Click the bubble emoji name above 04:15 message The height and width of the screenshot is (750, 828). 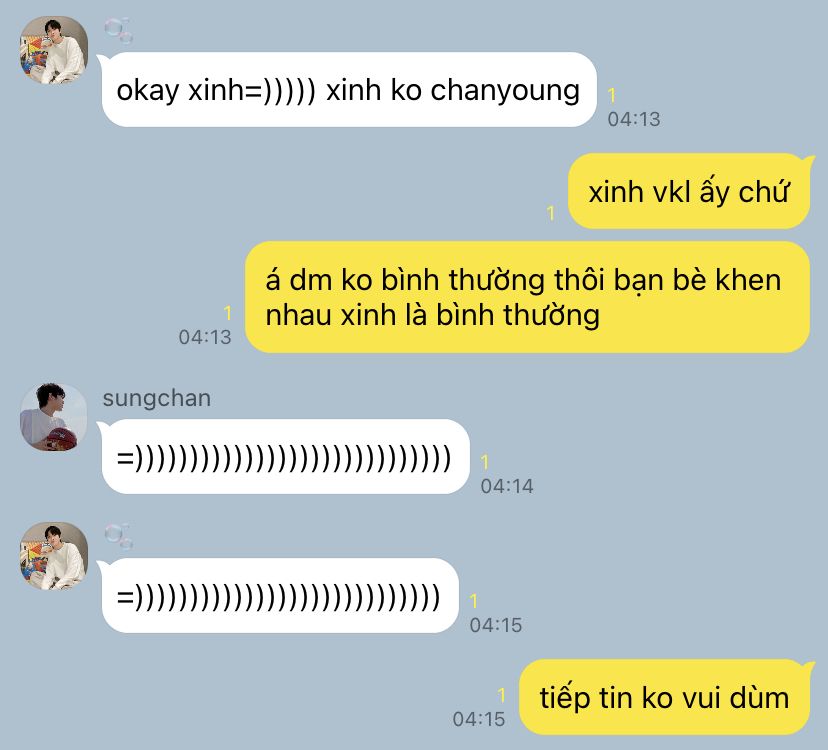click(118, 537)
